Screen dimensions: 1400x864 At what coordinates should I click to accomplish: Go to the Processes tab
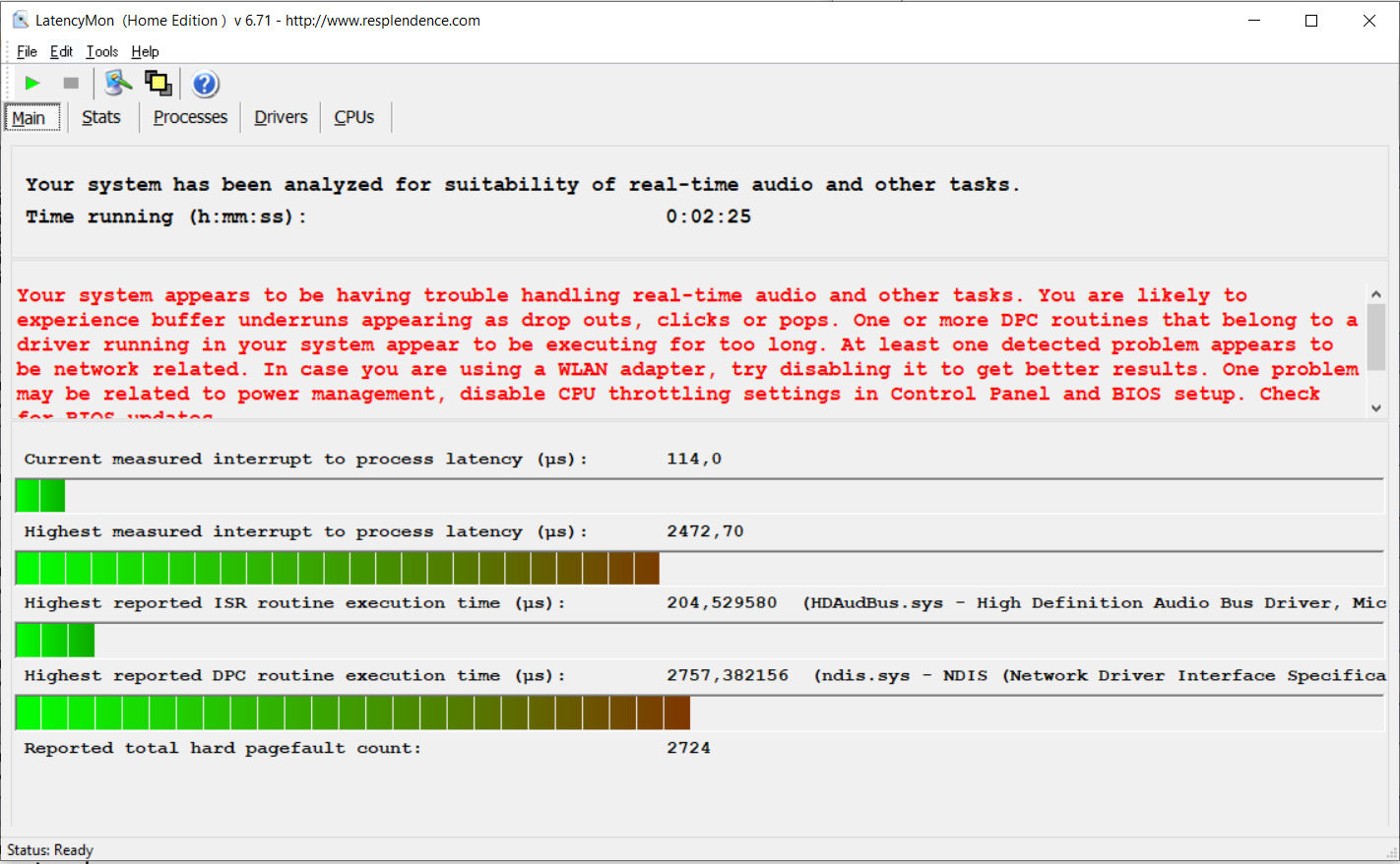pyautogui.click(x=190, y=117)
